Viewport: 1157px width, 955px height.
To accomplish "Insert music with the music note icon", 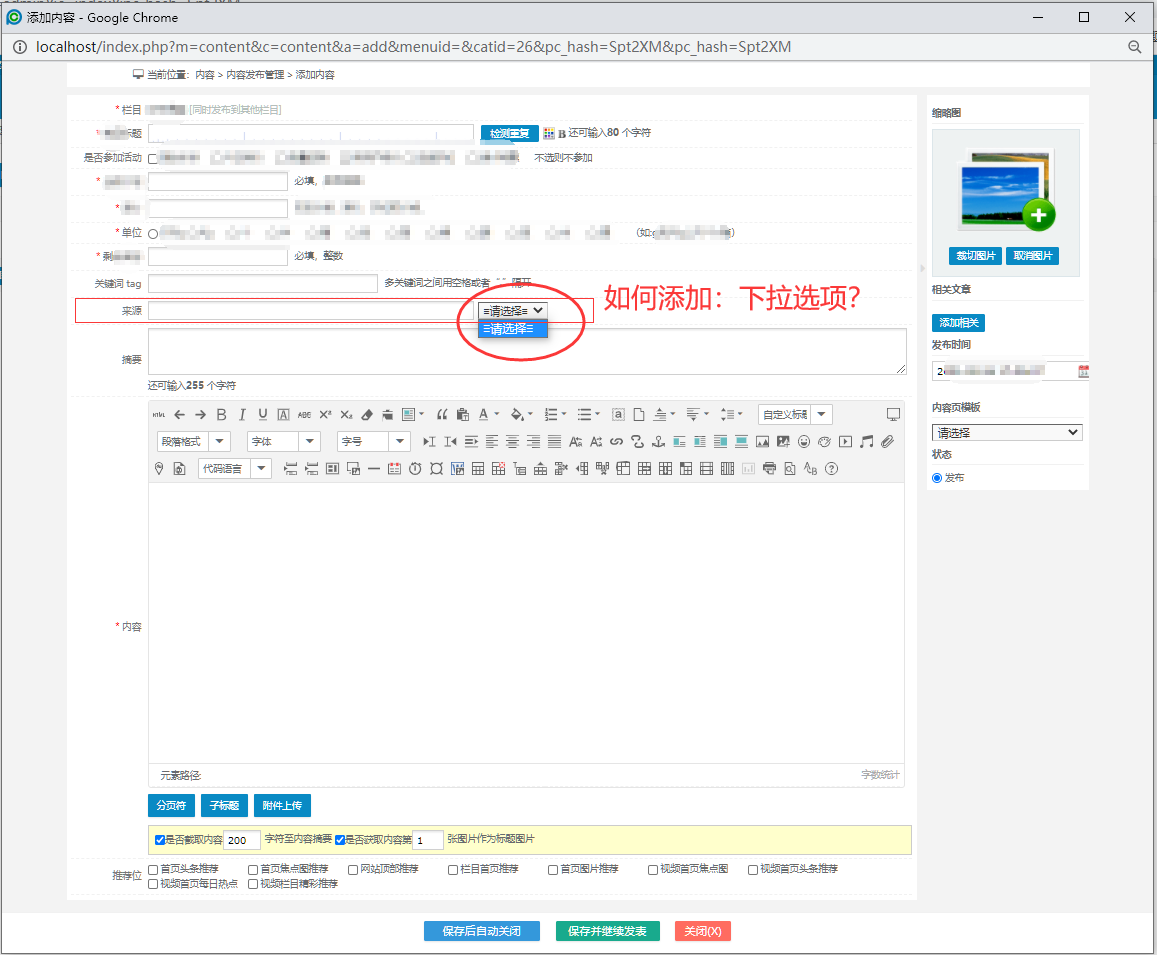I will (867, 441).
